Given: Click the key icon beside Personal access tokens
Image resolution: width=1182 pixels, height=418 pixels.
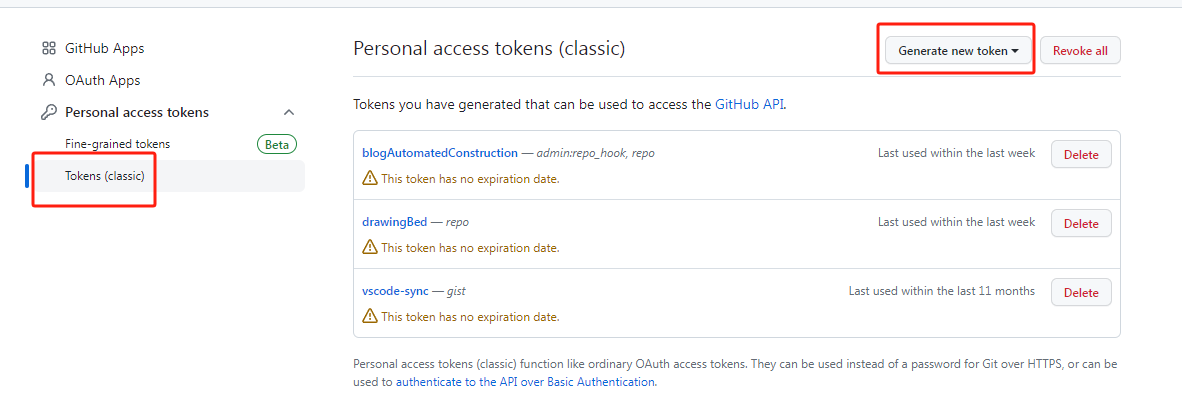Looking at the screenshot, I should point(49,112).
